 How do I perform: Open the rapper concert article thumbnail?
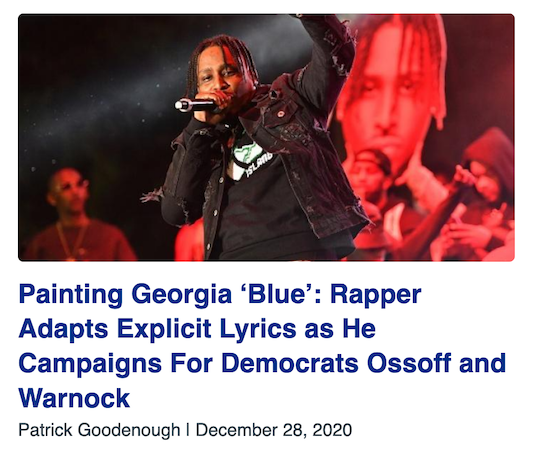266,138
